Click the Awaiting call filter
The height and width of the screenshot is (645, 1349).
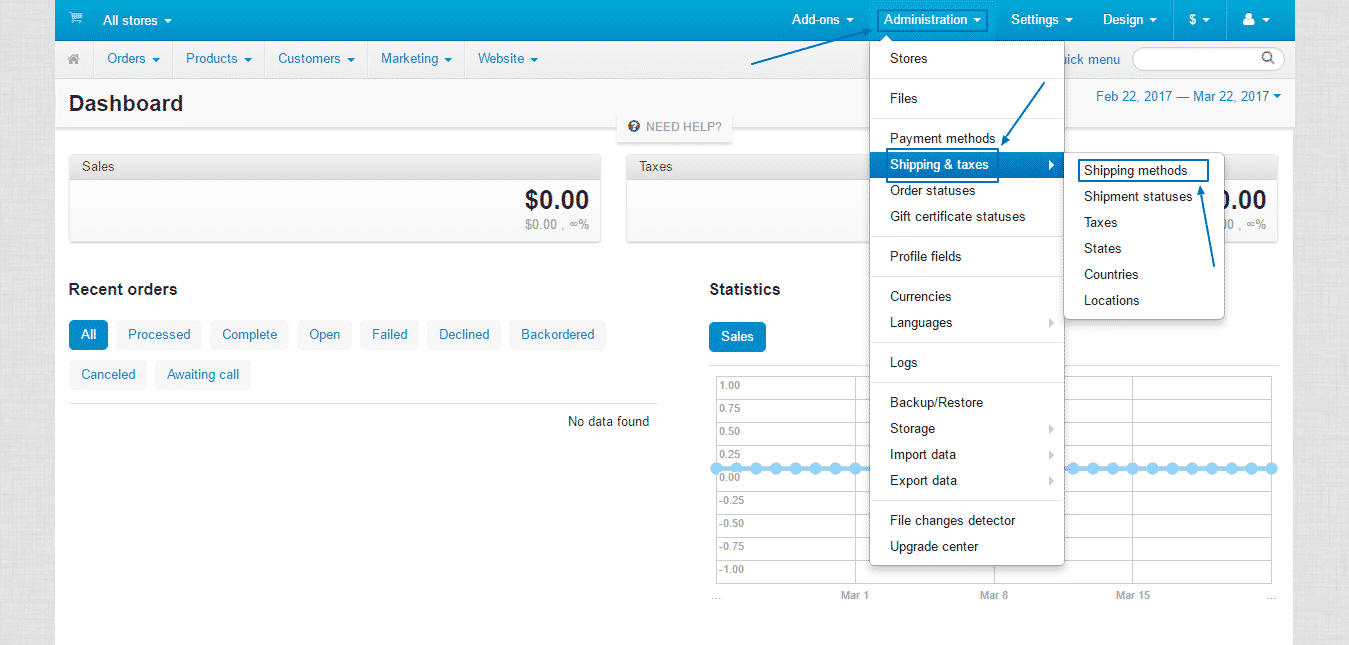[x=202, y=374]
